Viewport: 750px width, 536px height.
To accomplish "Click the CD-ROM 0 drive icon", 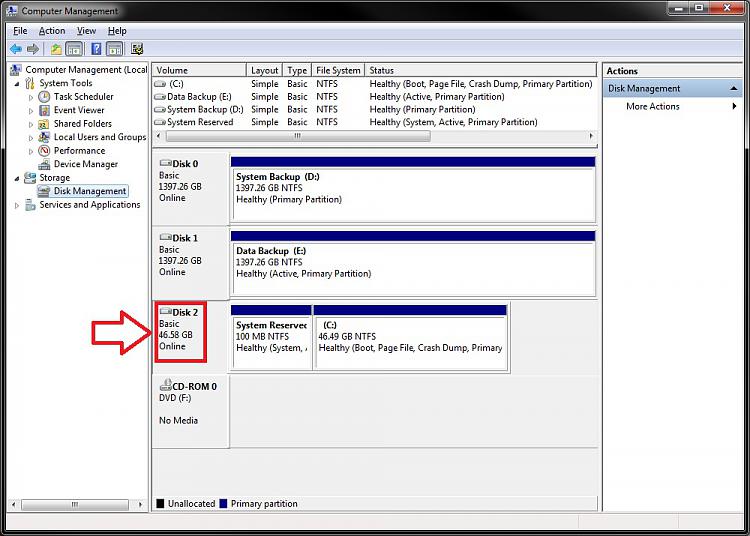I will click(165, 384).
